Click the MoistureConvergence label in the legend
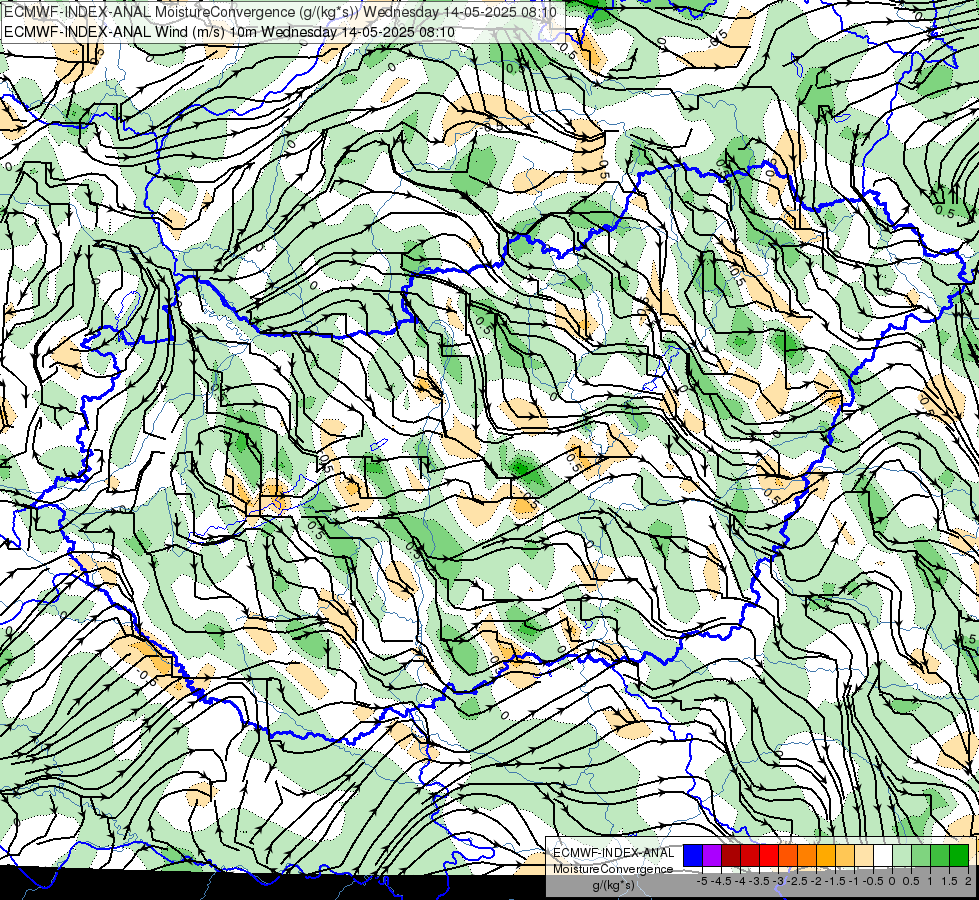This screenshot has height=900, width=979. tap(613, 869)
